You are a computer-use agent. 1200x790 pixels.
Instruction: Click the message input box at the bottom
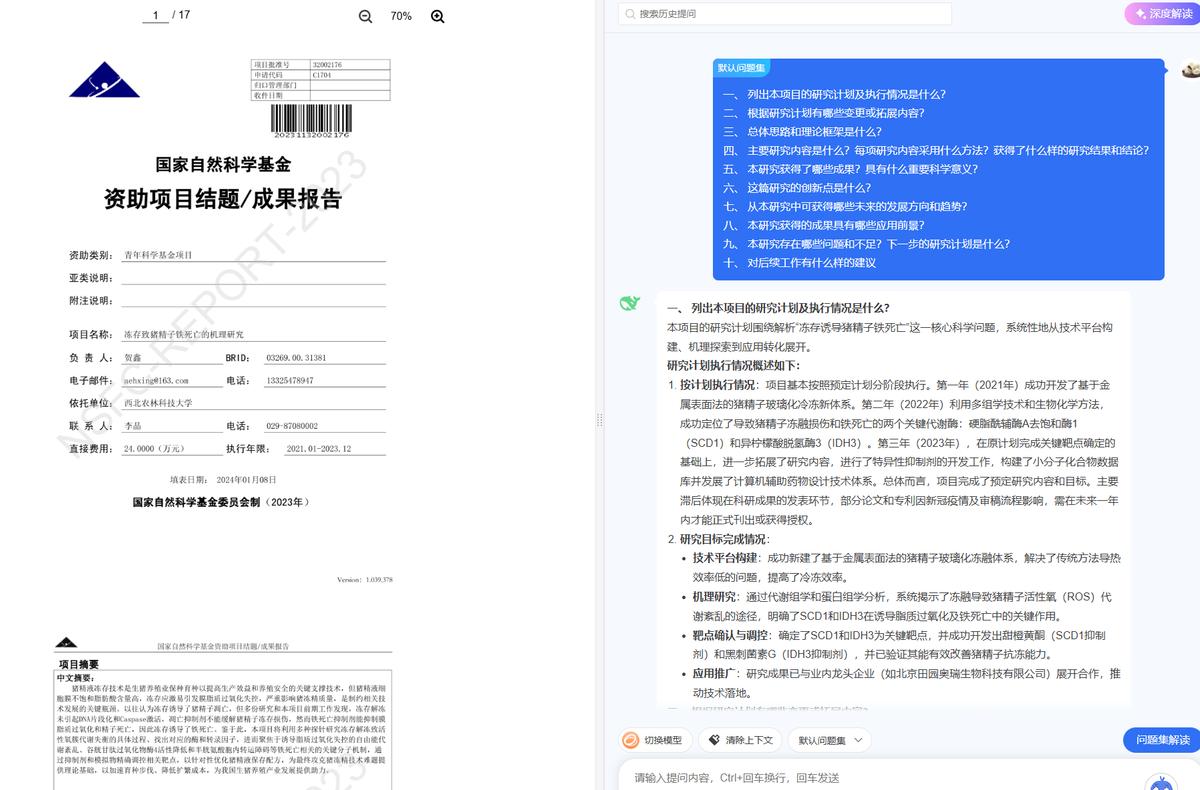[x=850, y=776]
